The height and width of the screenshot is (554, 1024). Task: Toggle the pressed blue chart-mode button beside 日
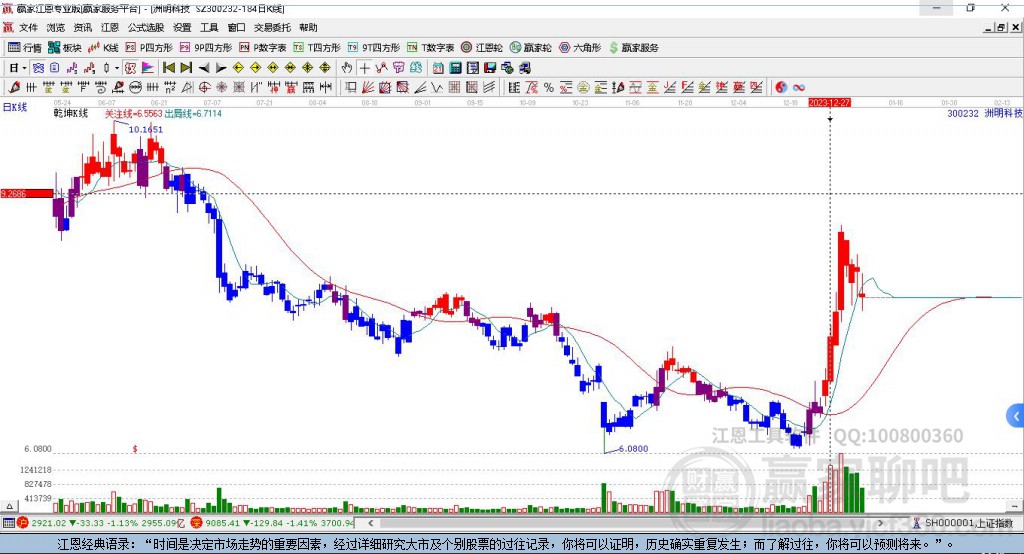[x=39, y=68]
